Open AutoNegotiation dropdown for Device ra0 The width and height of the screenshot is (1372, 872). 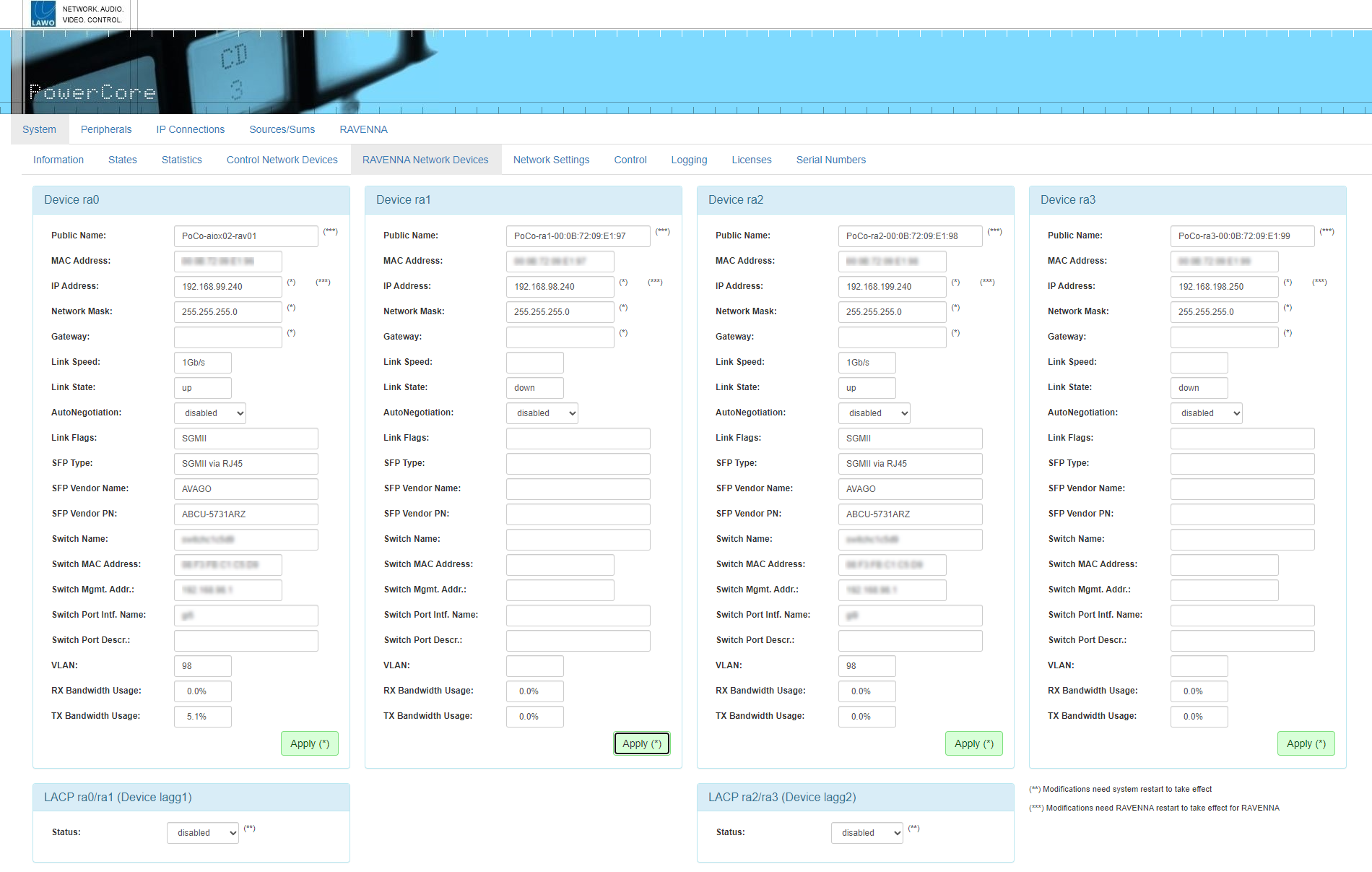point(210,413)
